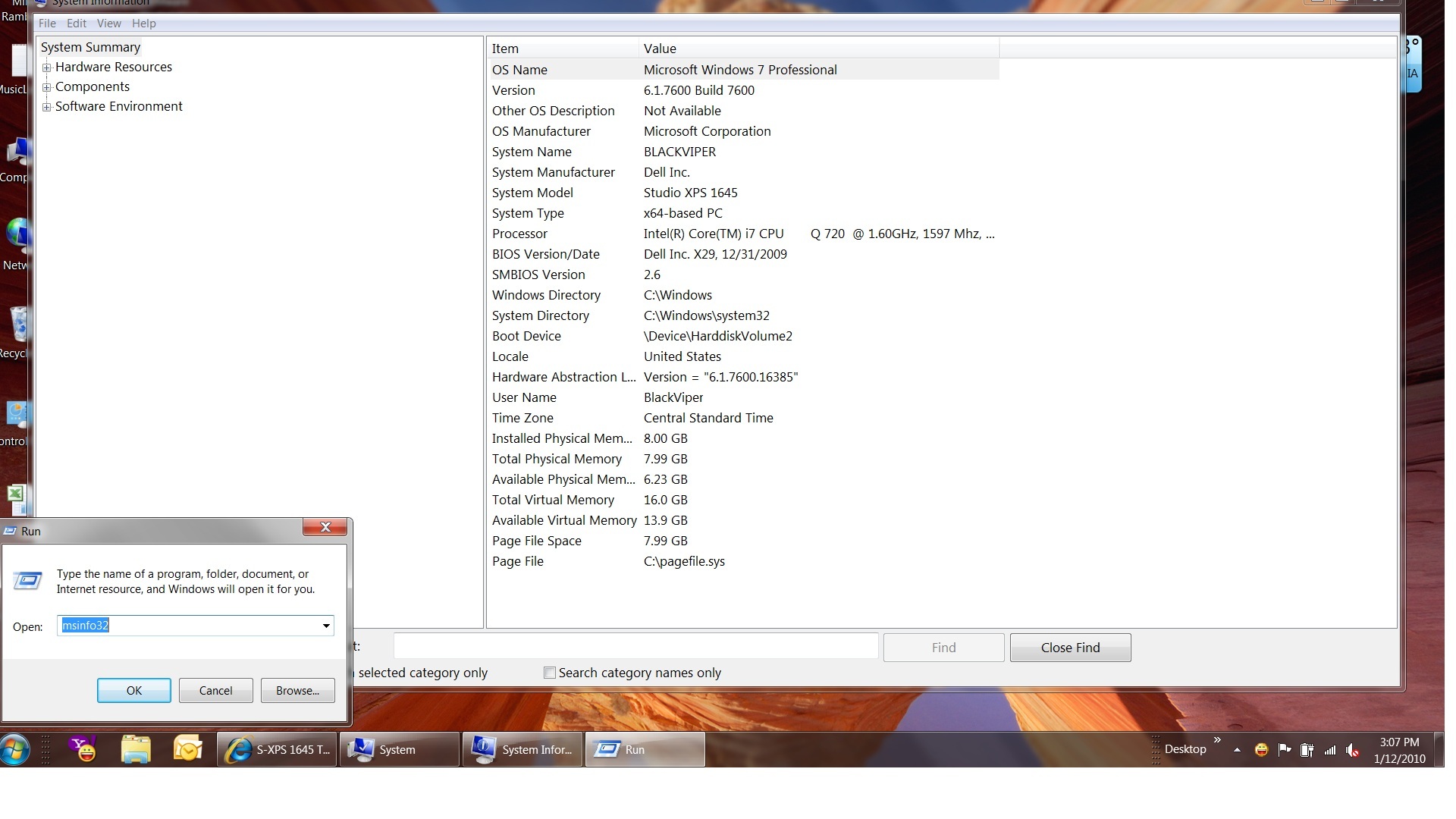Expand Components tree node

pyautogui.click(x=47, y=87)
